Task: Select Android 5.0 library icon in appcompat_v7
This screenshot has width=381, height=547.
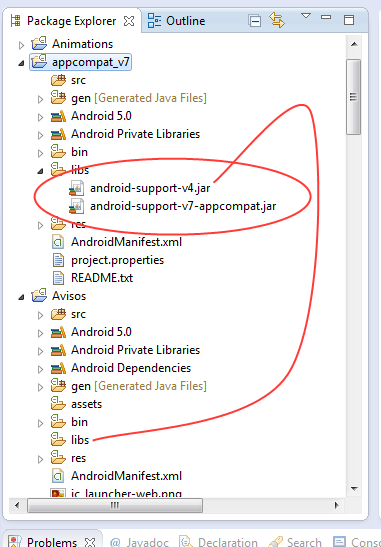Action: point(58,116)
